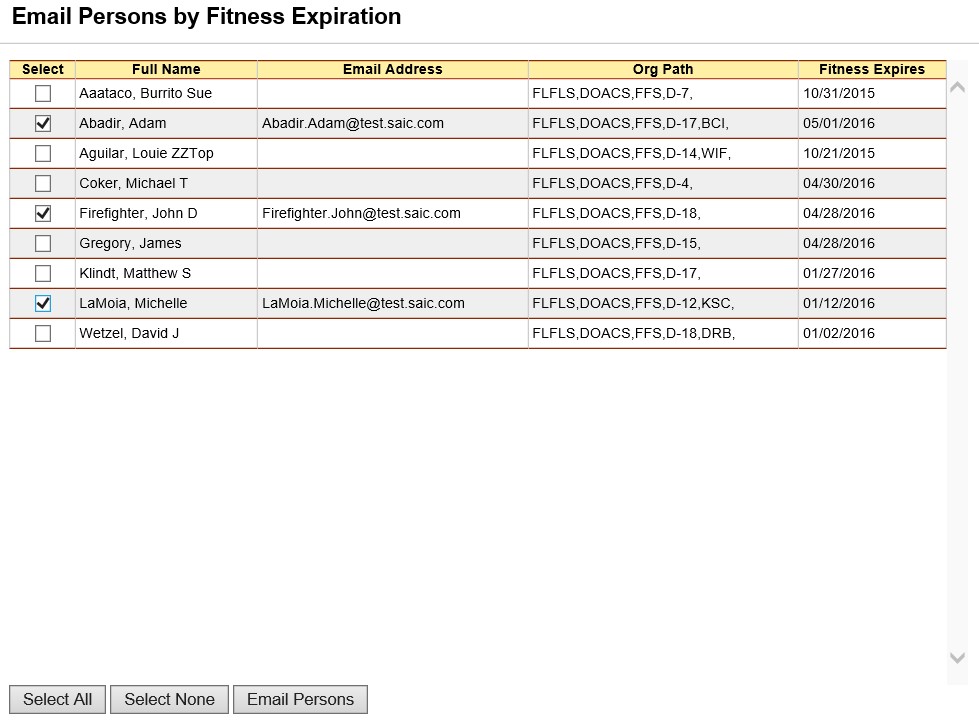Check the Klindt, Matthew S row box
Image resolution: width=979 pixels, height=727 pixels.
pos(42,274)
